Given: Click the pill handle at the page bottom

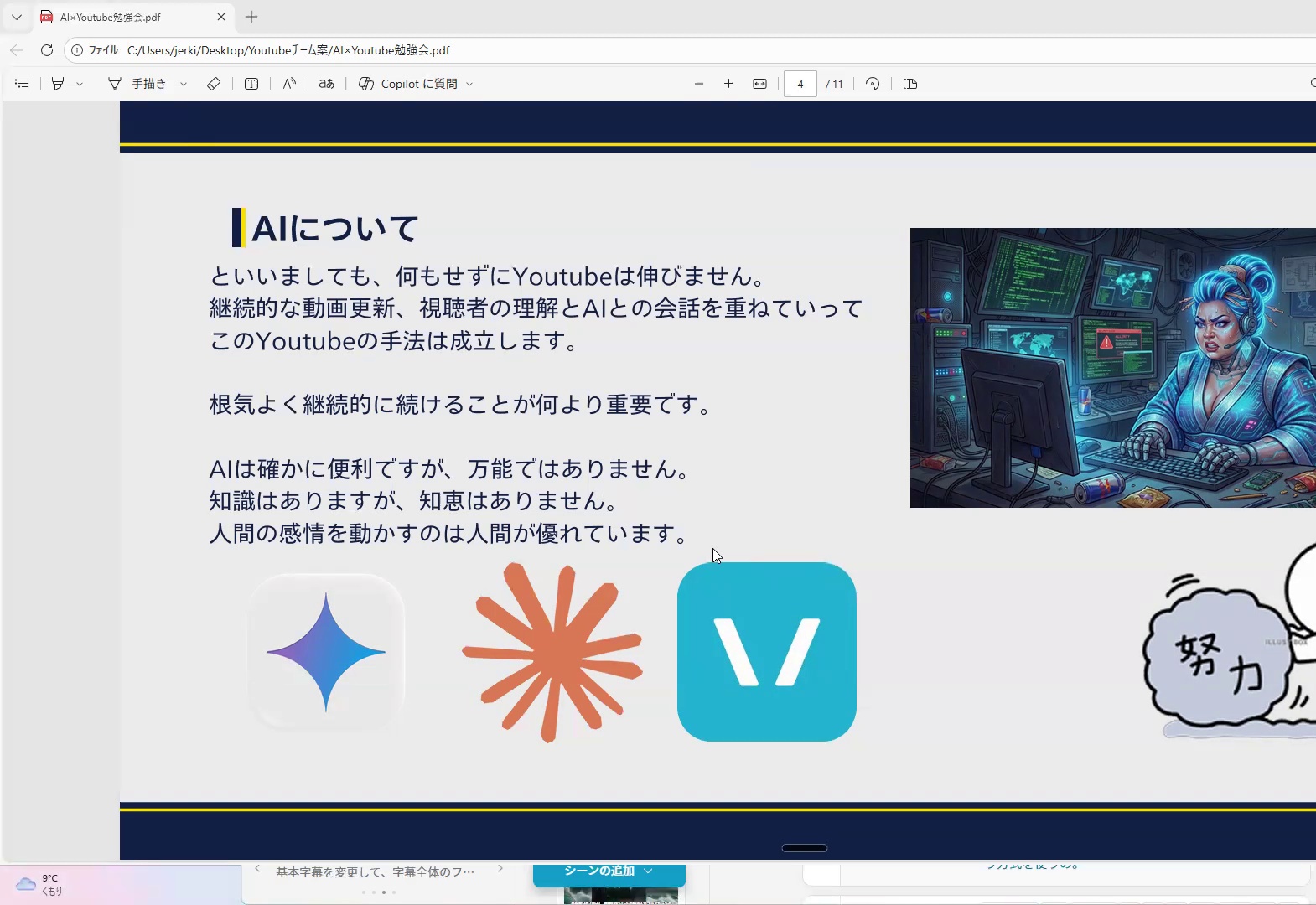Looking at the screenshot, I should [805, 848].
